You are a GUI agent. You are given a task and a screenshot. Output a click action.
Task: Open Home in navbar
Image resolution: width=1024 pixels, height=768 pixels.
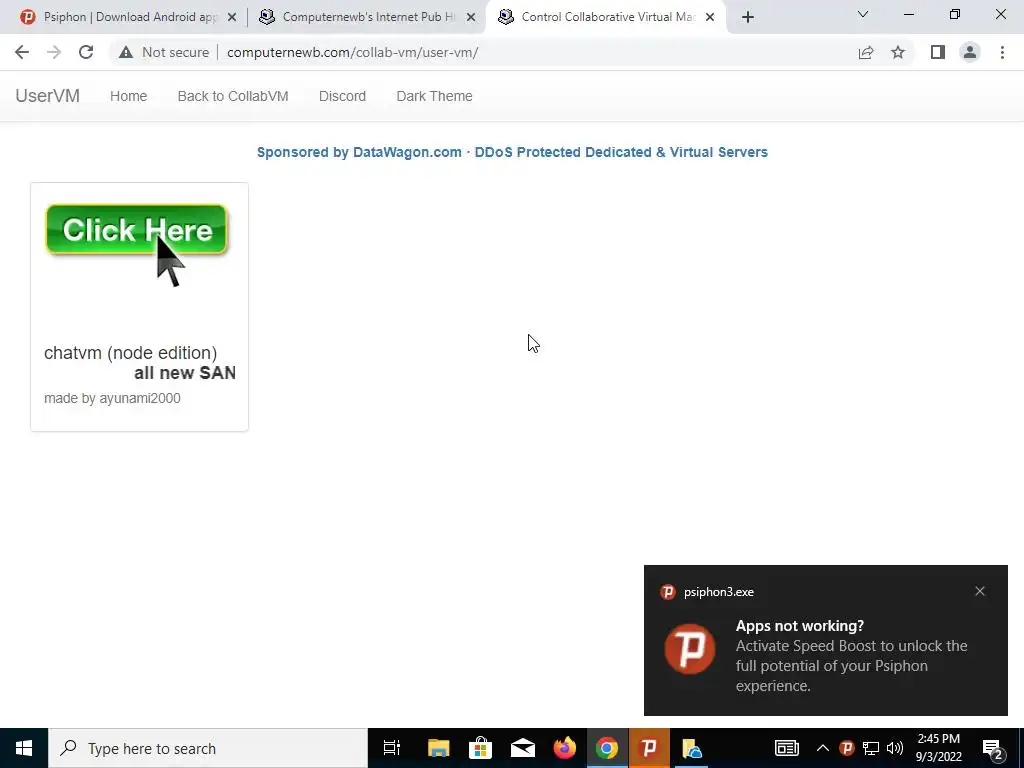tap(129, 96)
